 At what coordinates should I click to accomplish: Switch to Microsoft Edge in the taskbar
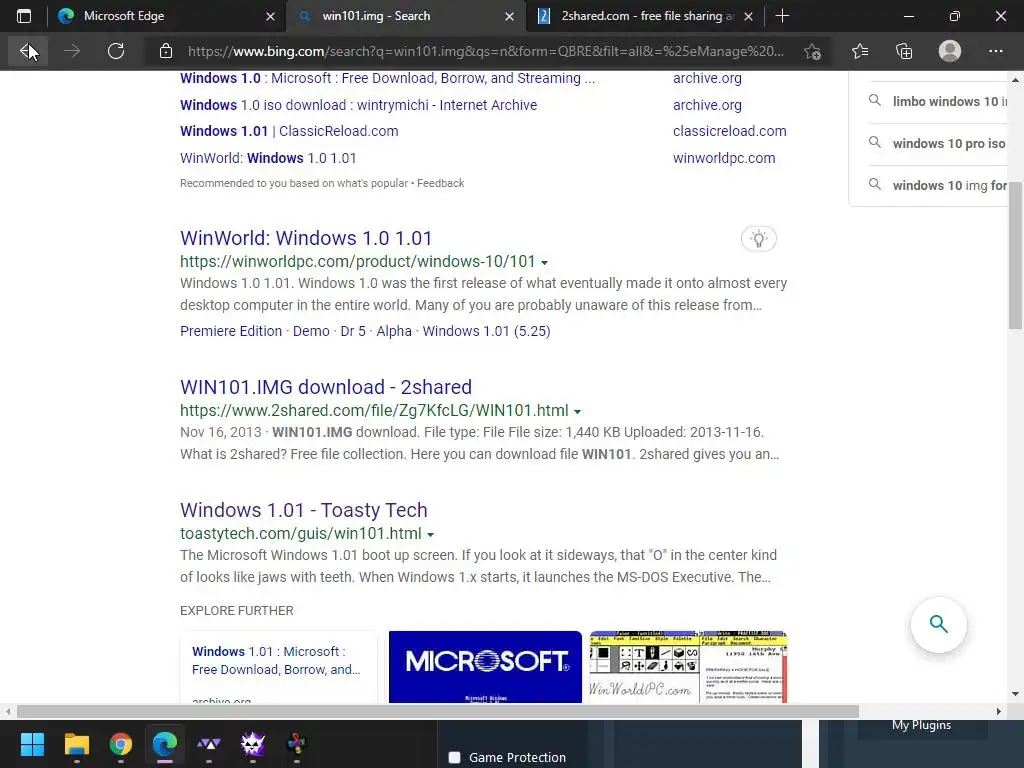pos(165,744)
